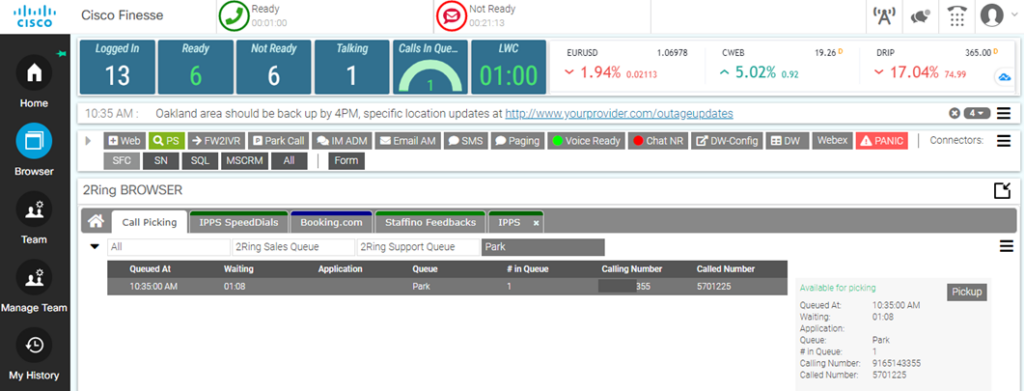Toggle the All connectors button

coord(289,161)
